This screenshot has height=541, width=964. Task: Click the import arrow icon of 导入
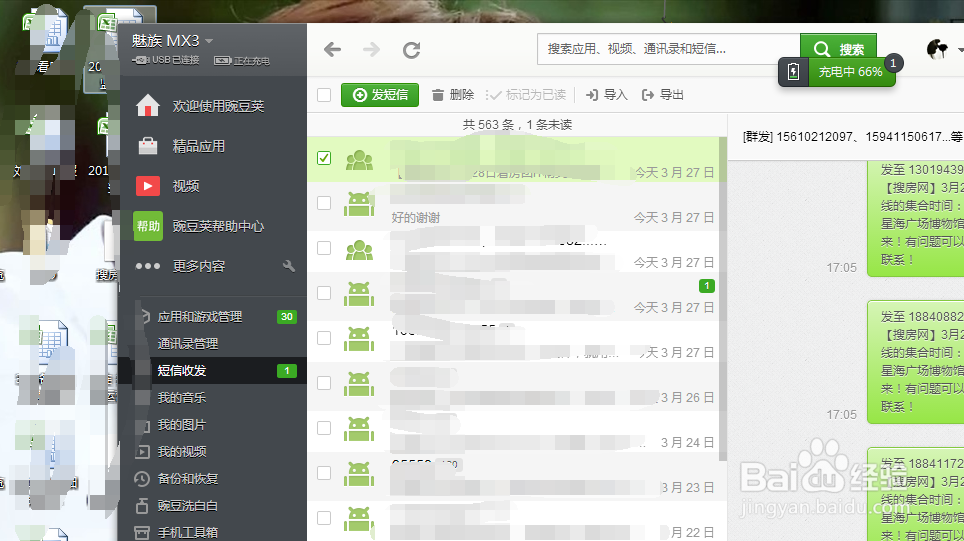pos(591,95)
